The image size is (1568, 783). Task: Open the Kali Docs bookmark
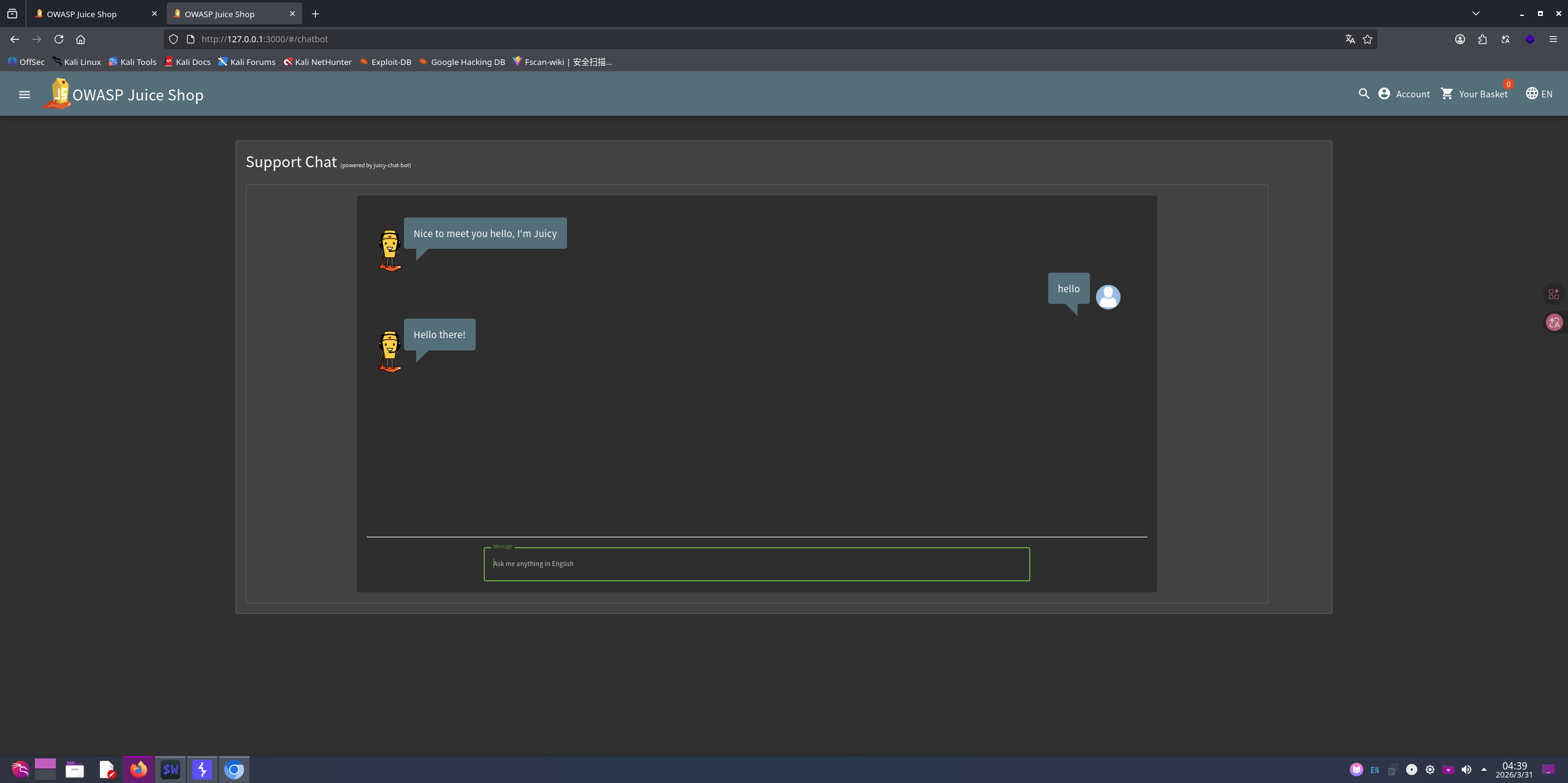pos(188,62)
